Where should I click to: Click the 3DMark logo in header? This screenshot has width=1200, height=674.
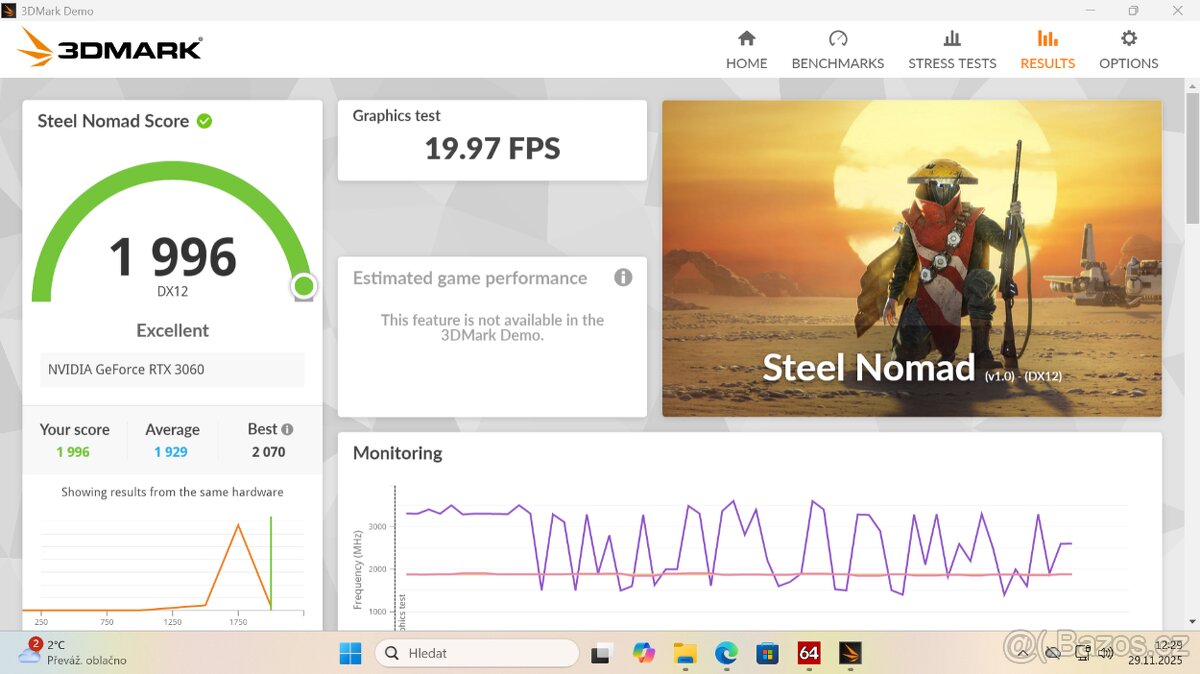(x=110, y=48)
